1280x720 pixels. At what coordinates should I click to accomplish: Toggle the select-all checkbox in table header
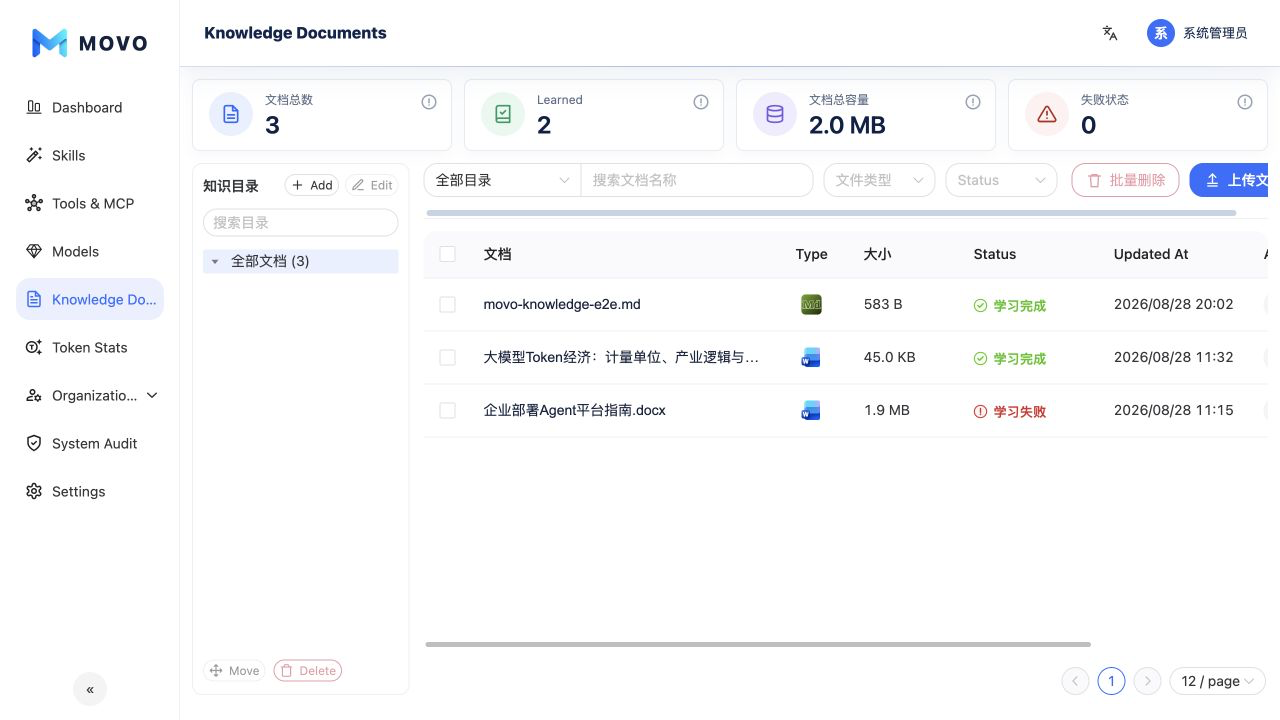click(447, 254)
